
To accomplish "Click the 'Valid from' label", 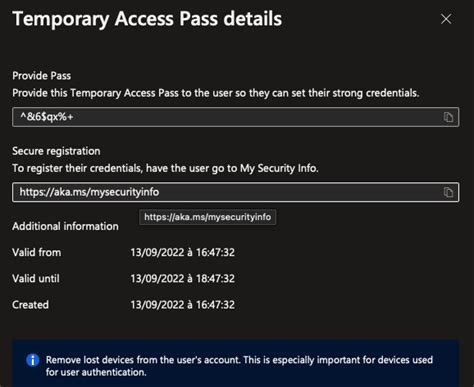I will (37, 252).
